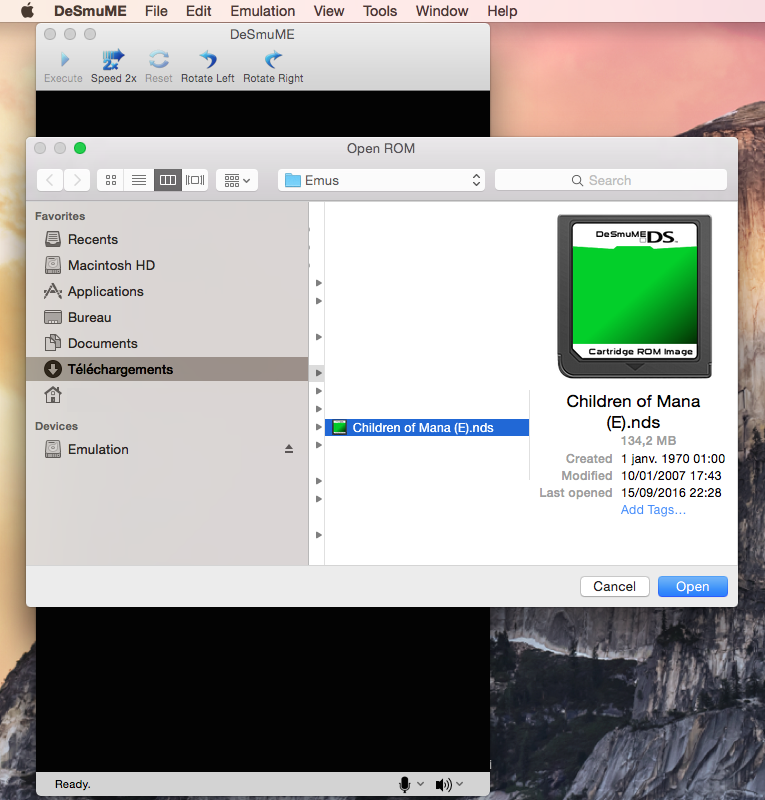Click the Speed 2x toolbar icon

click(113, 60)
